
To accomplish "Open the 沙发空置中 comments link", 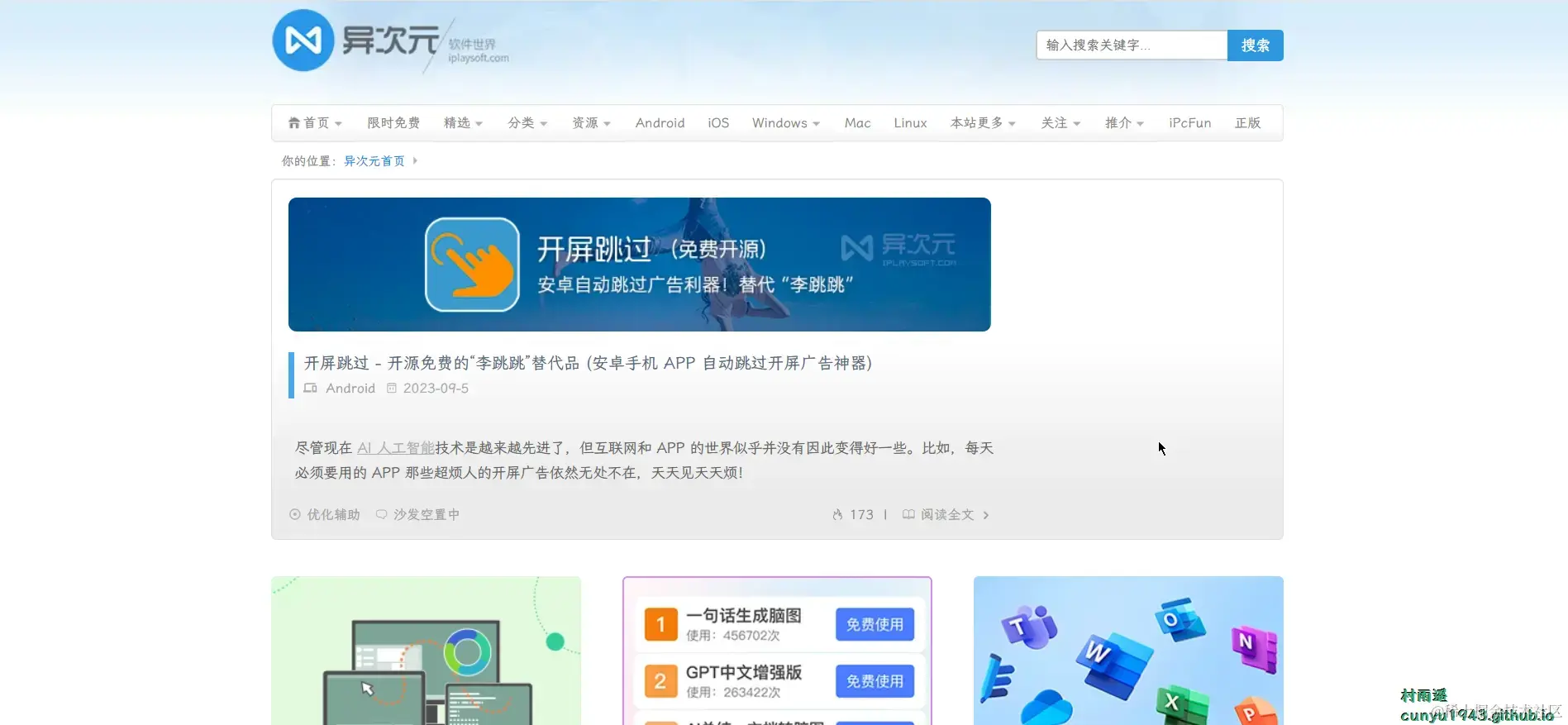I will 426,515.
